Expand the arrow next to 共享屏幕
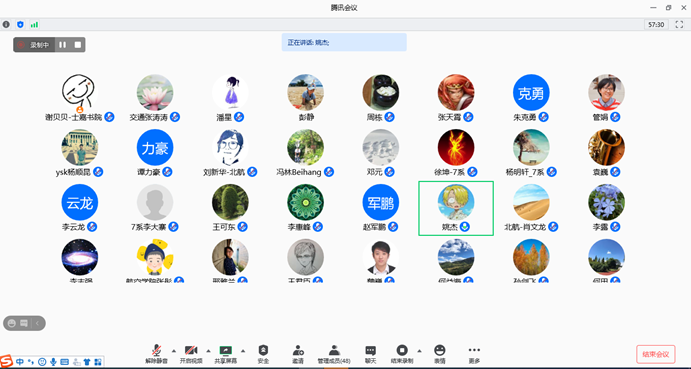 [243, 351]
